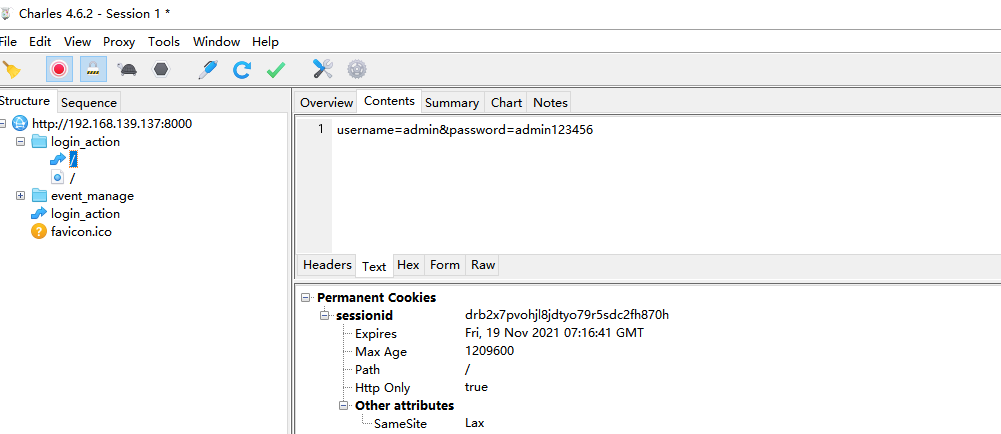This screenshot has height=434, width=1001.
Task: Toggle the red Record button
Action: coord(59,69)
